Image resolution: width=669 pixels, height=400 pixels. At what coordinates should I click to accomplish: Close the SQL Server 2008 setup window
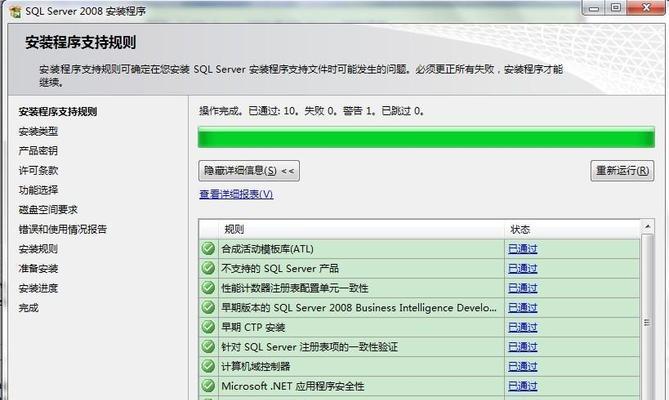646,8
